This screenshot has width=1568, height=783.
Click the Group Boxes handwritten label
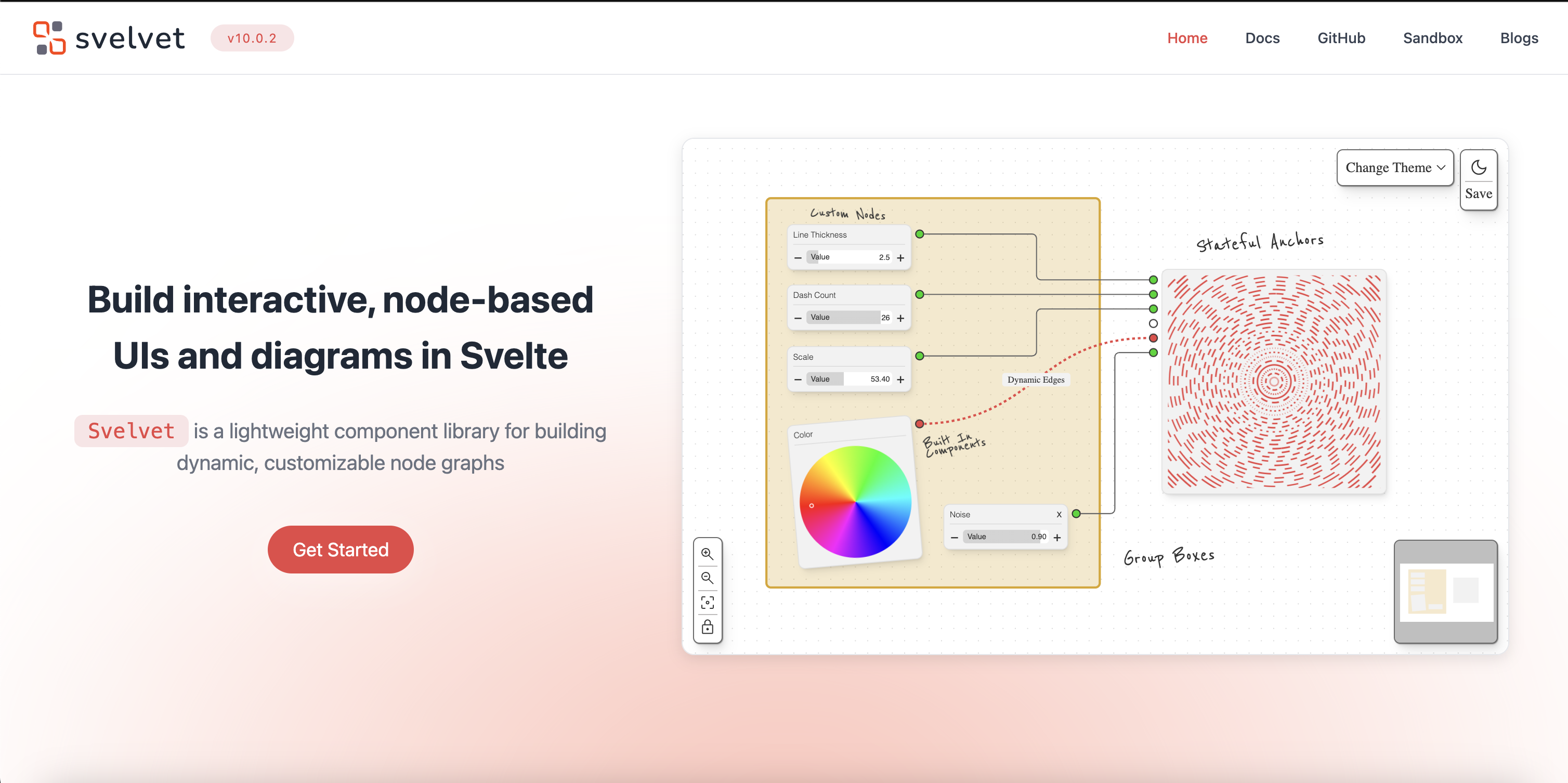coord(1169,556)
